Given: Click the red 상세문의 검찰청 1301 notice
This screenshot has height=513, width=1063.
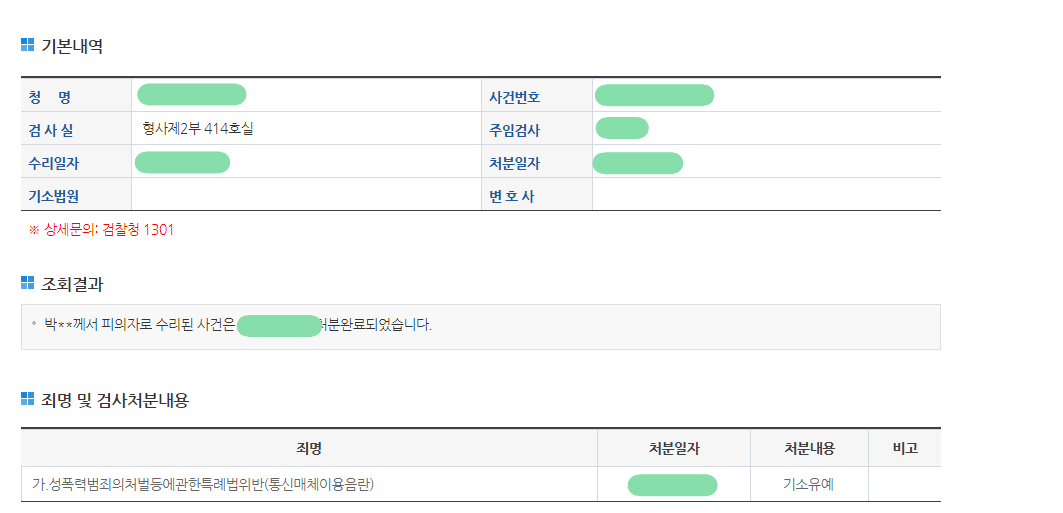Looking at the screenshot, I should (x=102, y=230).
